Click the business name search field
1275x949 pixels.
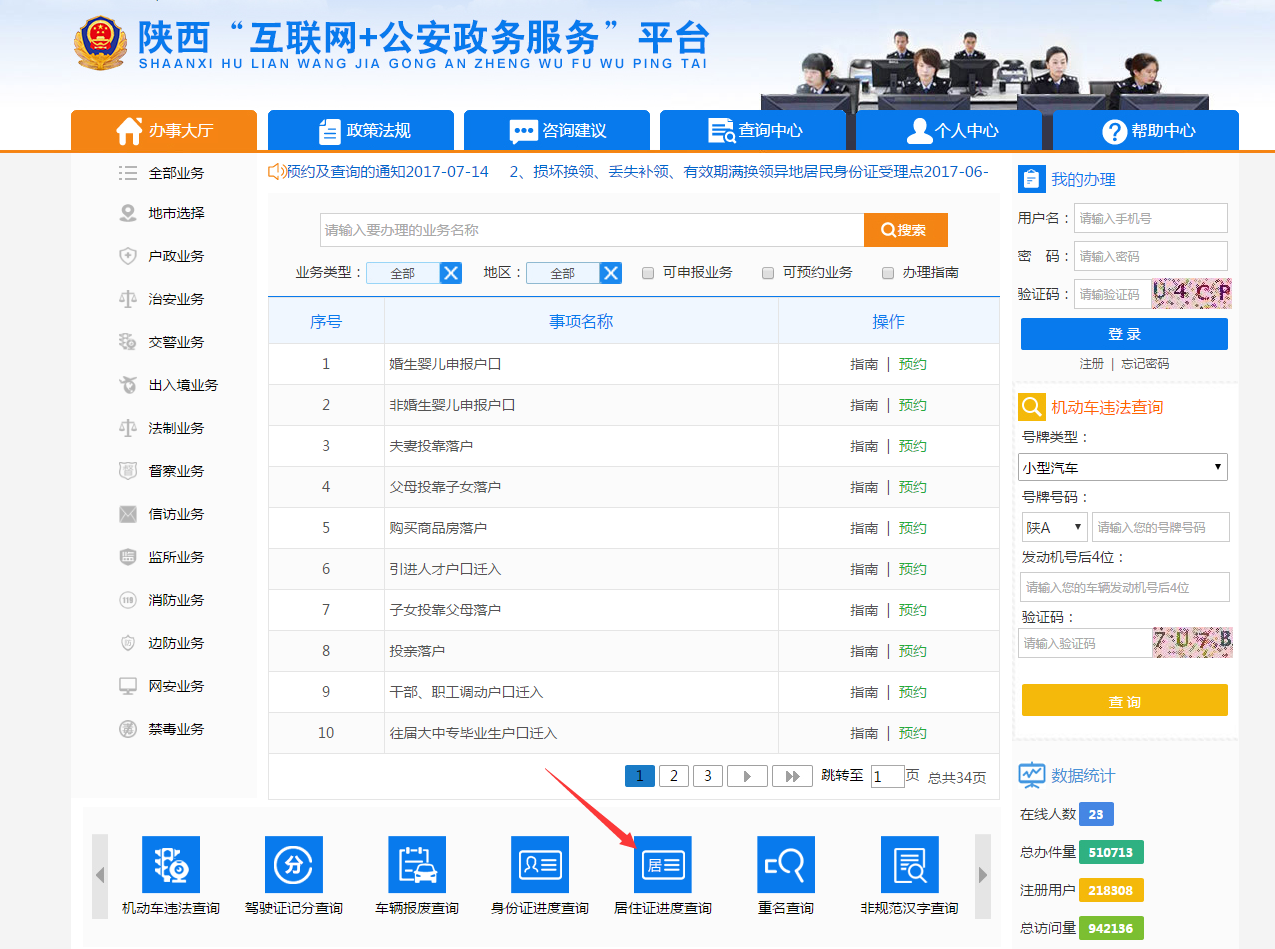(x=591, y=230)
